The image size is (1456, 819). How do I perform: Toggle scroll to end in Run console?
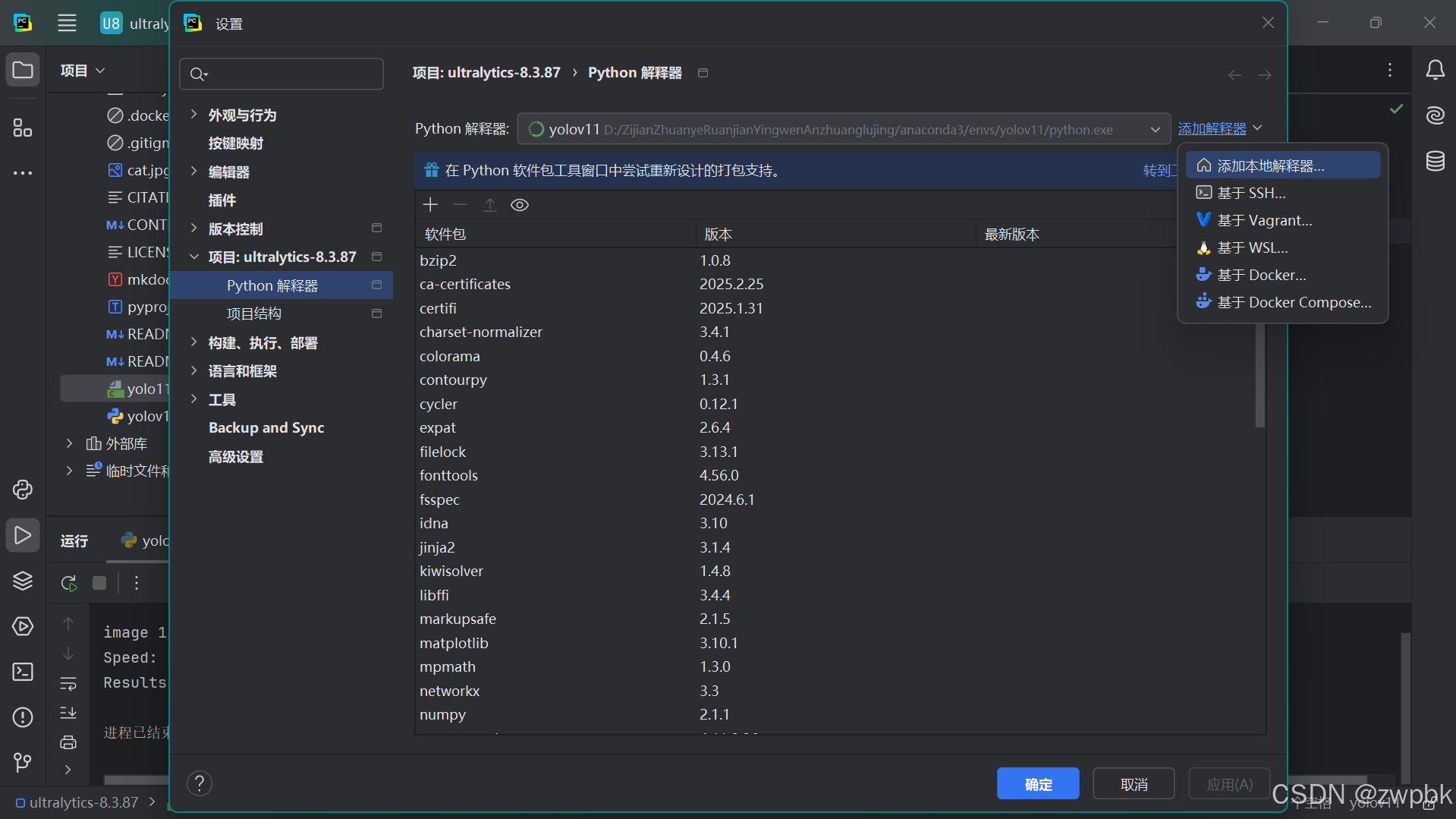68,713
